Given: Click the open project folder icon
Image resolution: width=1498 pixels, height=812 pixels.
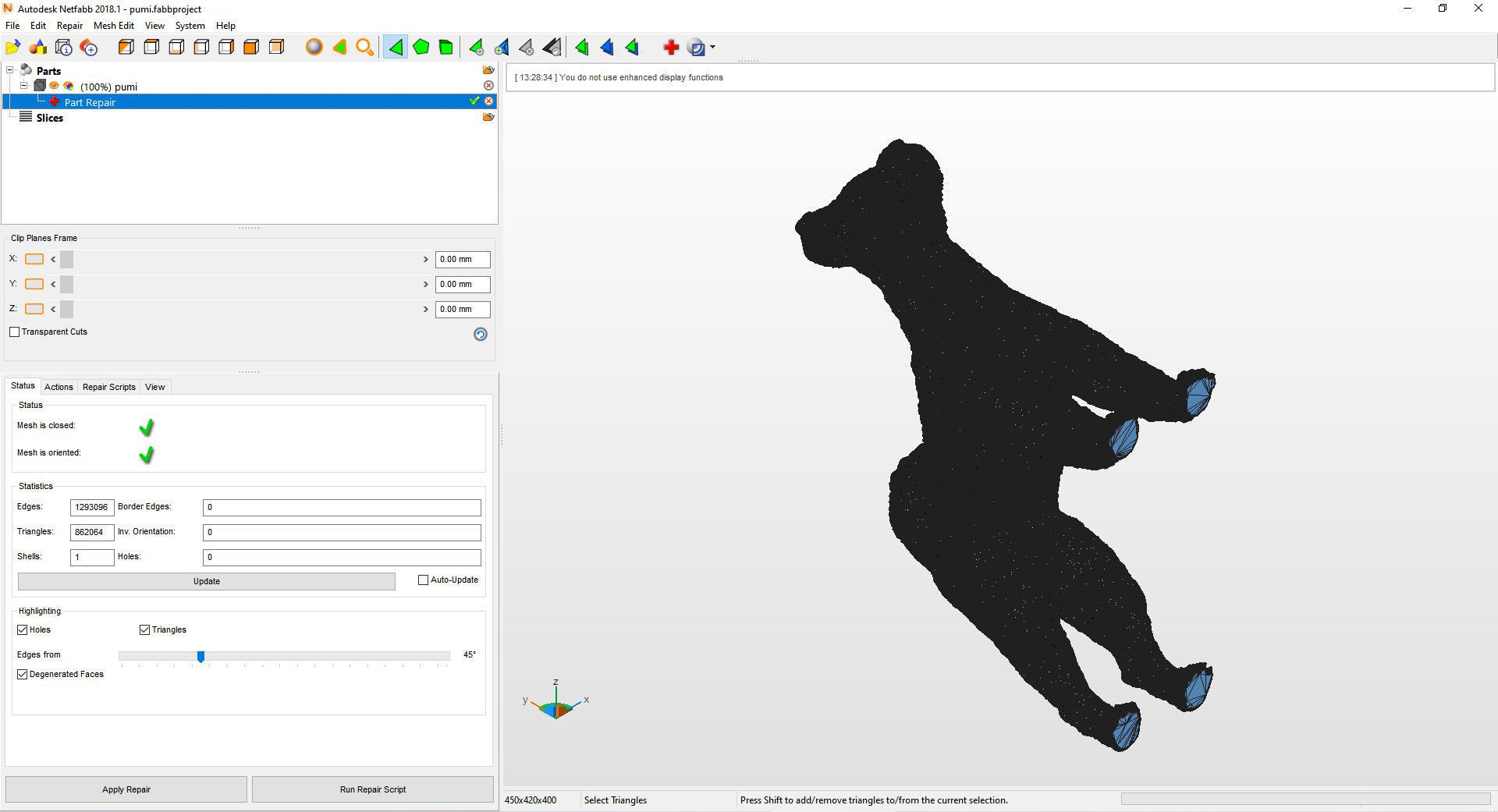Looking at the screenshot, I should [13, 48].
